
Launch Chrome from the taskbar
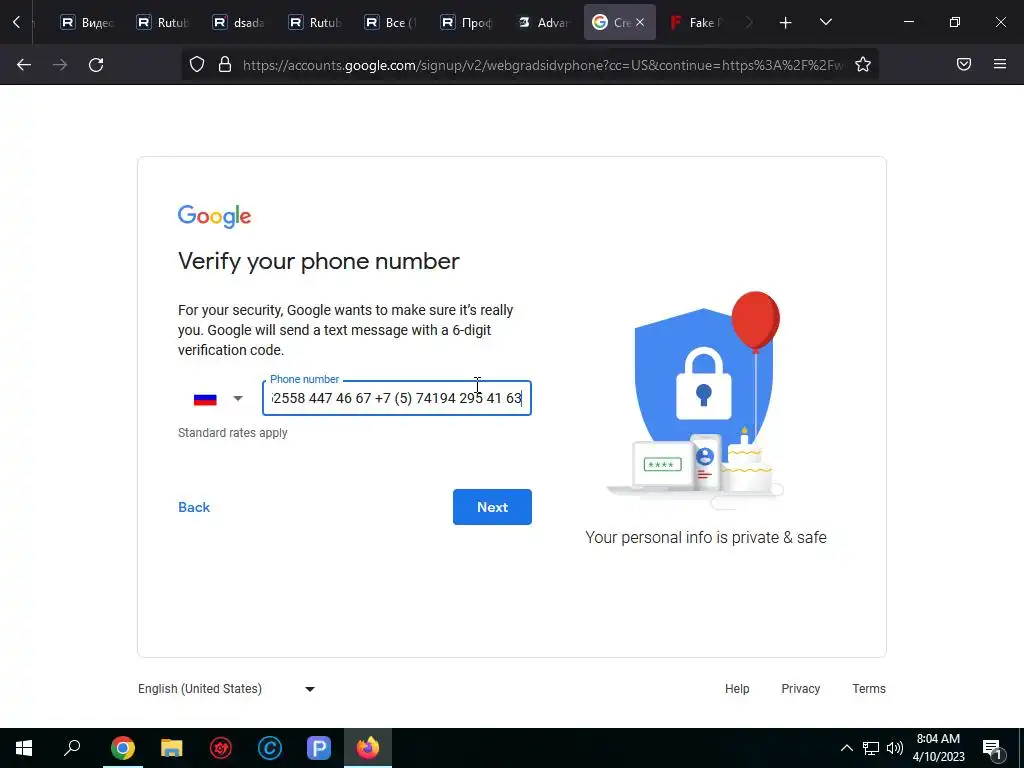pos(123,748)
